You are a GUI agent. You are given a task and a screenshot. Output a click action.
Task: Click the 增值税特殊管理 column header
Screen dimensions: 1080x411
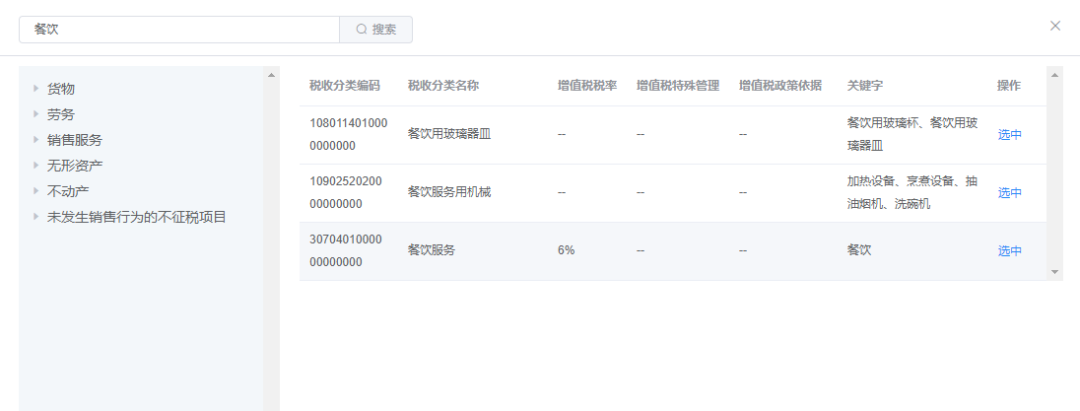click(678, 85)
